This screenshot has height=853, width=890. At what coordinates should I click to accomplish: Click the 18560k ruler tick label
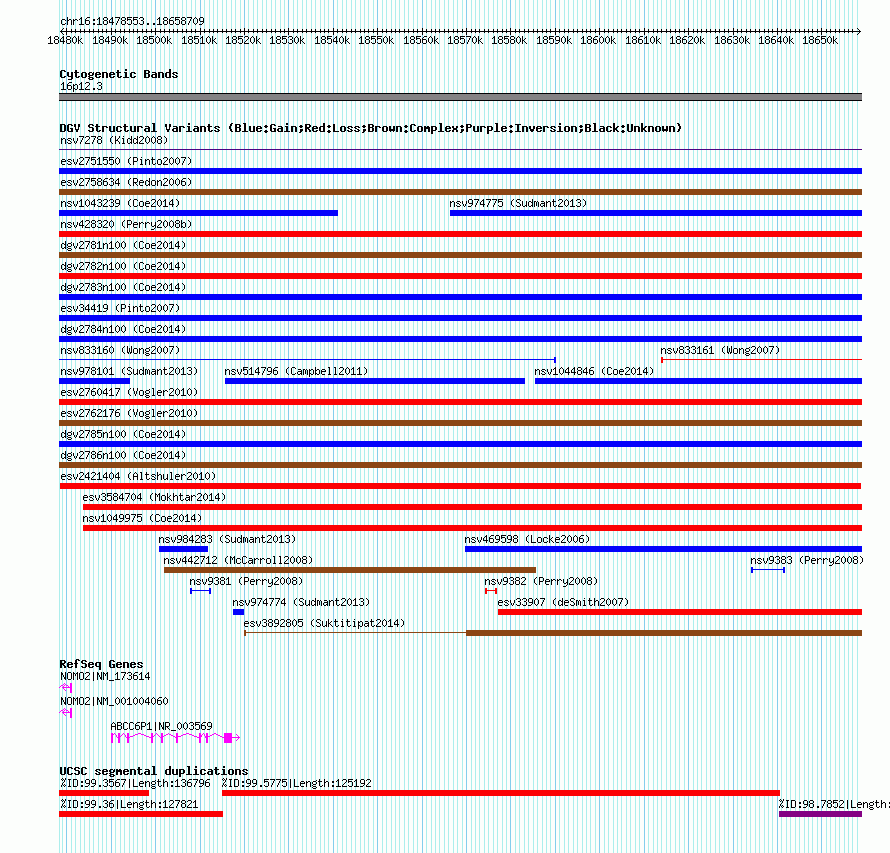click(x=421, y=40)
